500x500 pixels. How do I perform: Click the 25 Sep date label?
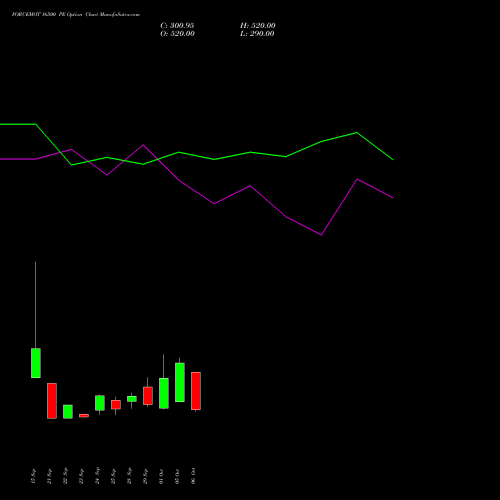pos(113,476)
